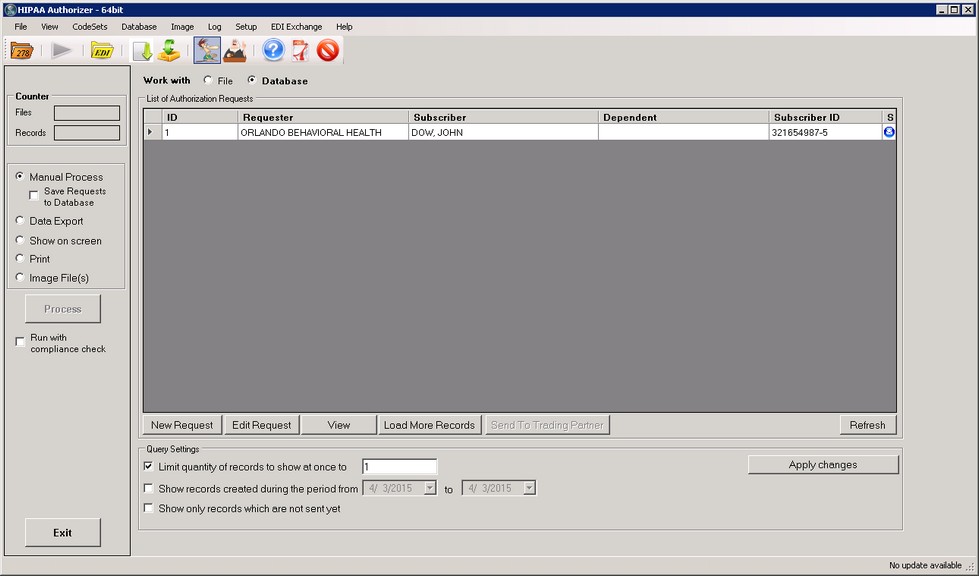Expand the period start date dropdown

[430, 488]
